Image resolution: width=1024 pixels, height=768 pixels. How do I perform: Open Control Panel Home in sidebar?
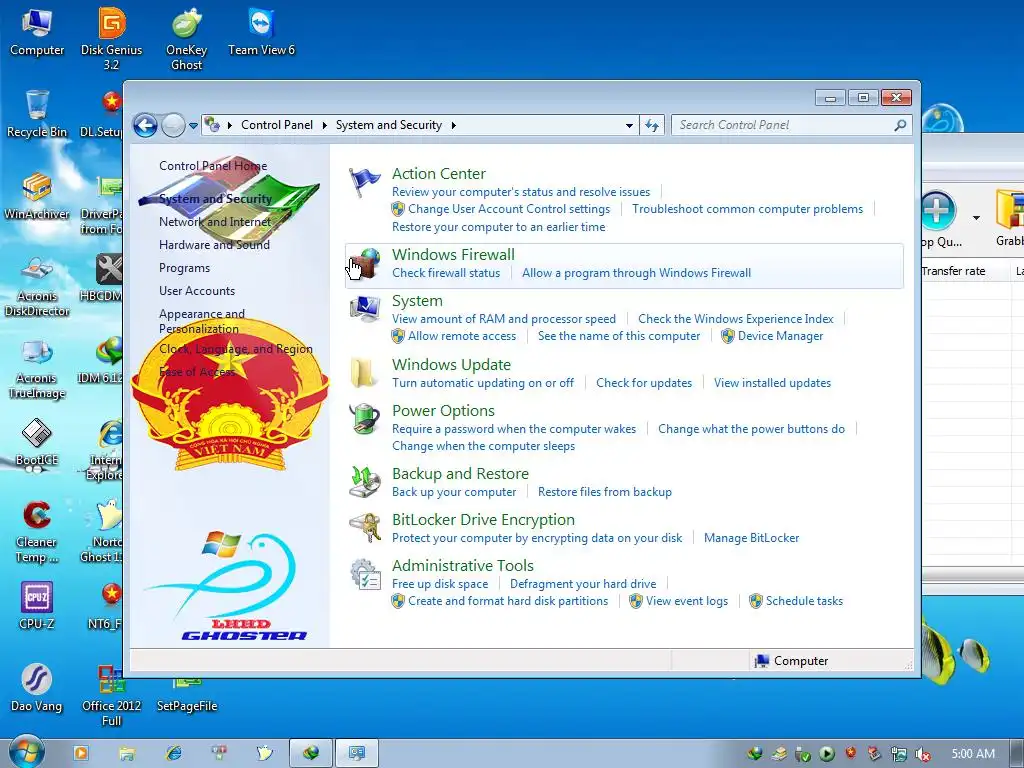coord(213,166)
